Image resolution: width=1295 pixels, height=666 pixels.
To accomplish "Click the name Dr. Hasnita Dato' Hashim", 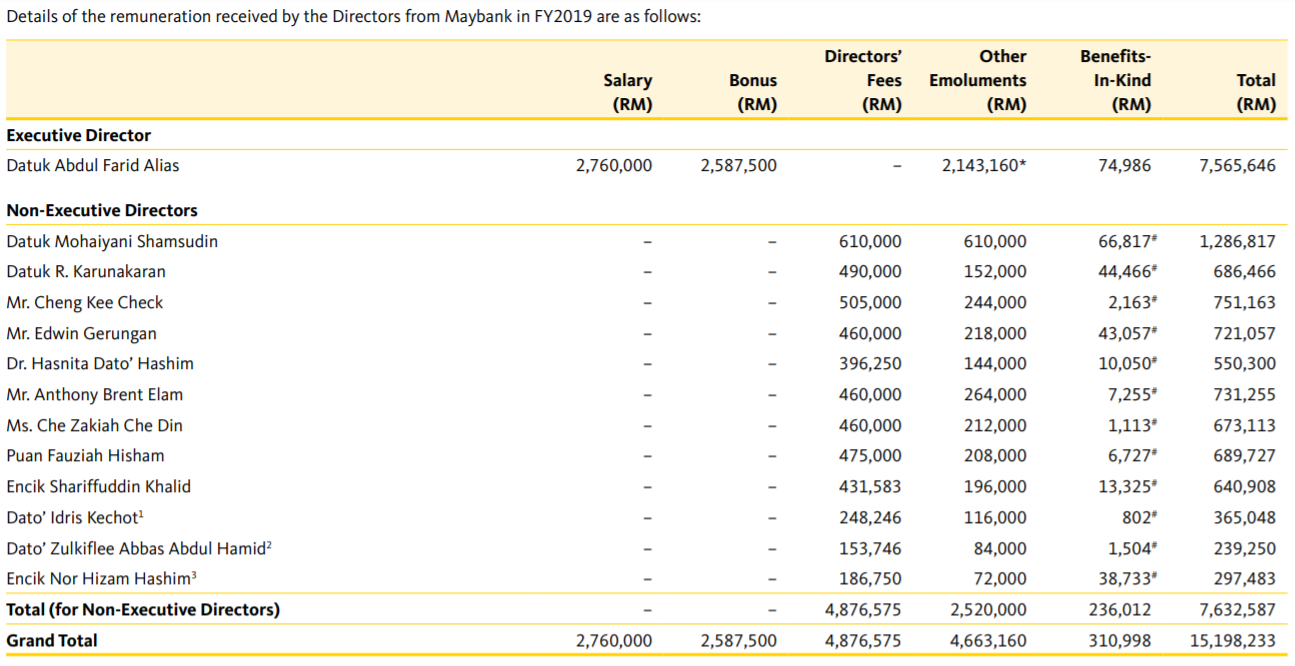I will click(x=100, y=363).
